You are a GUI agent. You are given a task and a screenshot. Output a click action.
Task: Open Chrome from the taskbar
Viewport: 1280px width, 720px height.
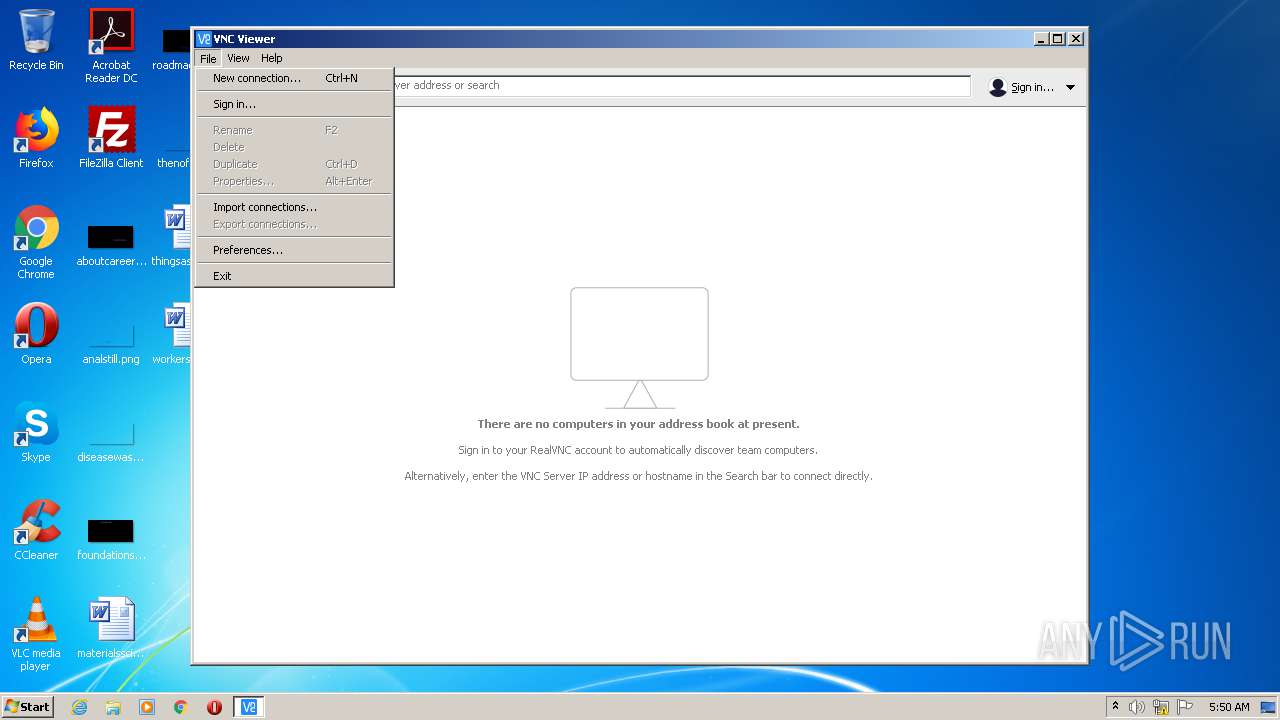coord(181,707)
